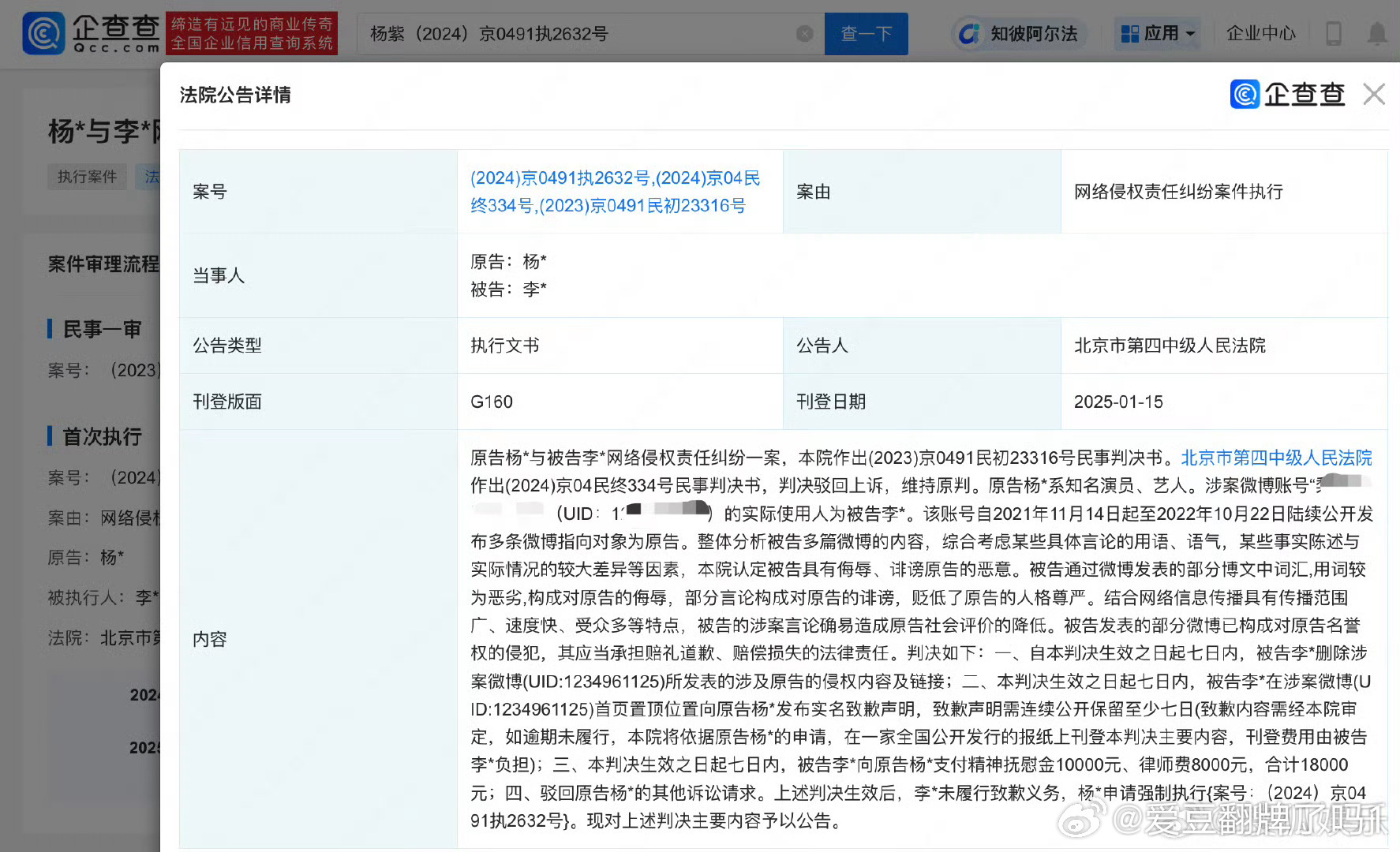This screenshot has width=1400, height=852.
Task: Clear the search box text
Action: pyautogui.click(x=804, y=34)
